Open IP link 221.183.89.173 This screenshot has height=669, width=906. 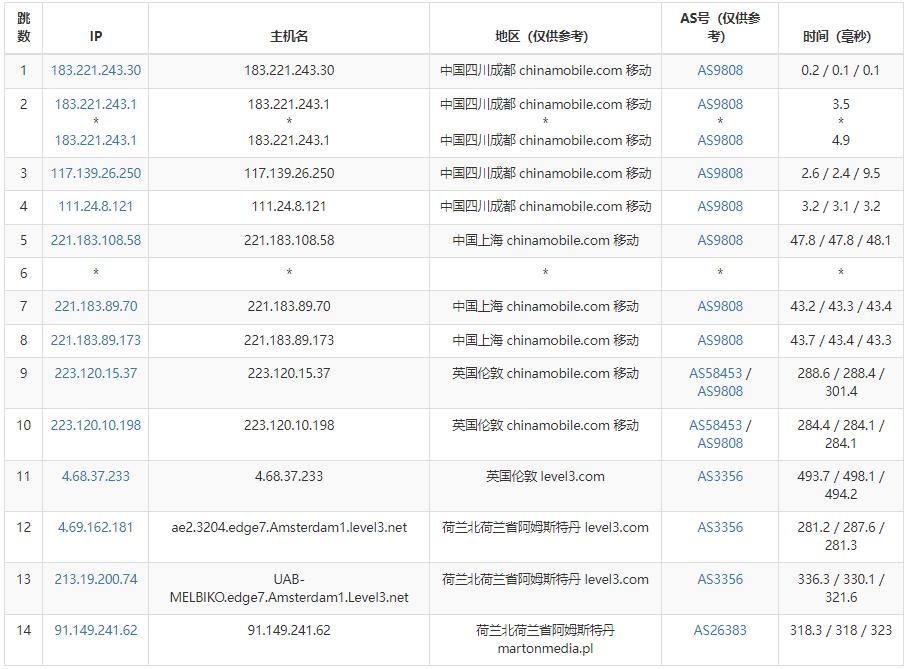(x=95, y=340)
